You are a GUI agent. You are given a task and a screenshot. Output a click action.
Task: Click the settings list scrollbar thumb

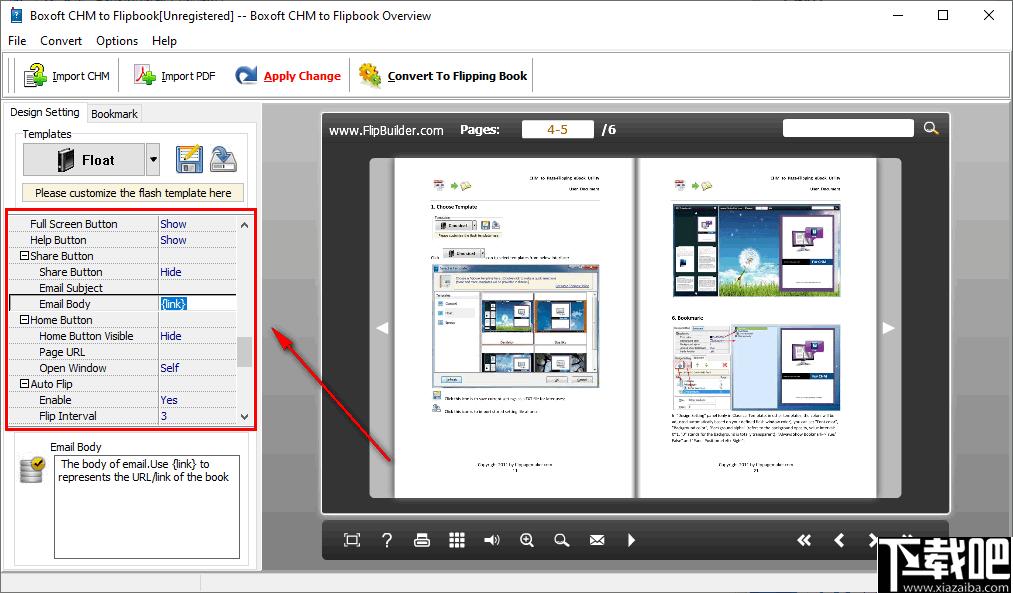click(x=244, y=352)
